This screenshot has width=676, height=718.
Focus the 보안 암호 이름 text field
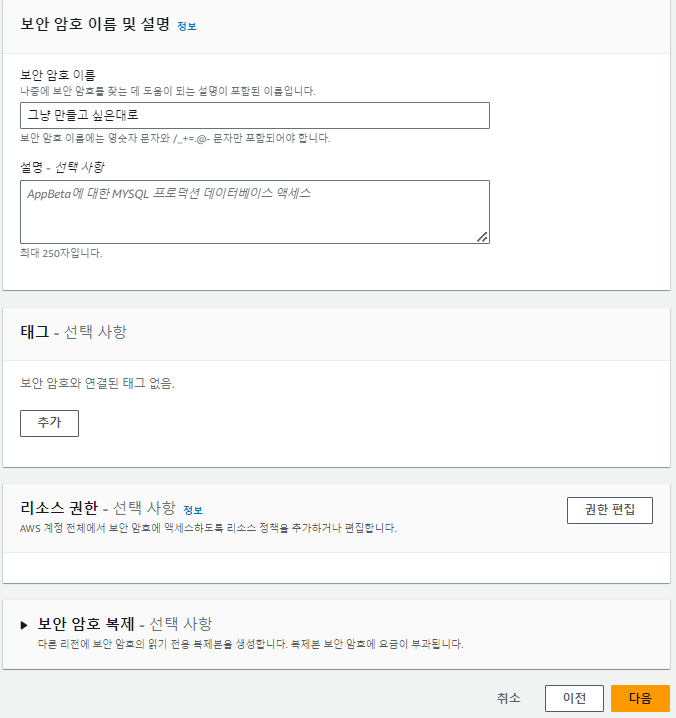[255, 115]
